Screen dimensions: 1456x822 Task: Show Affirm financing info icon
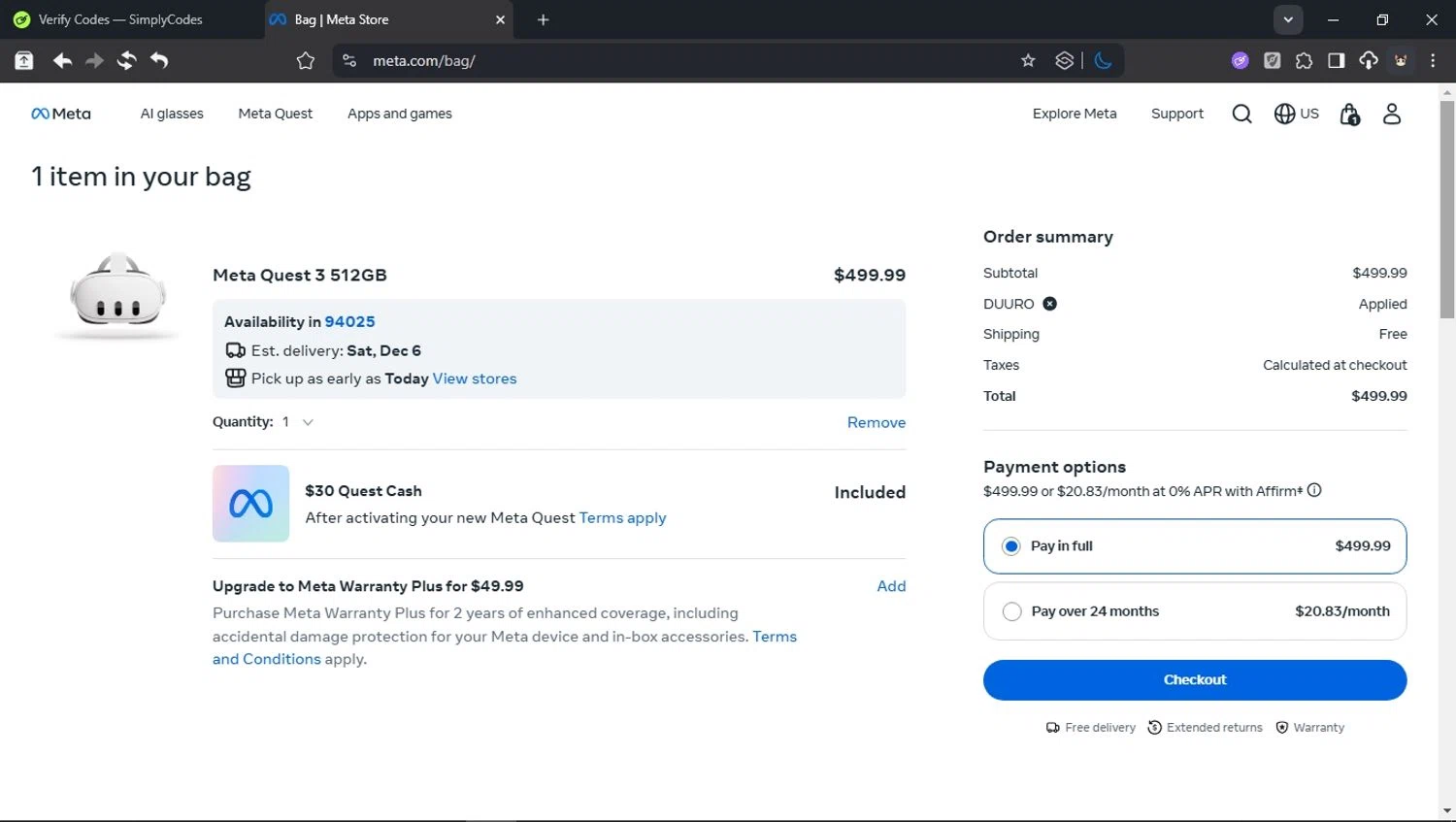coord(1314,490)
